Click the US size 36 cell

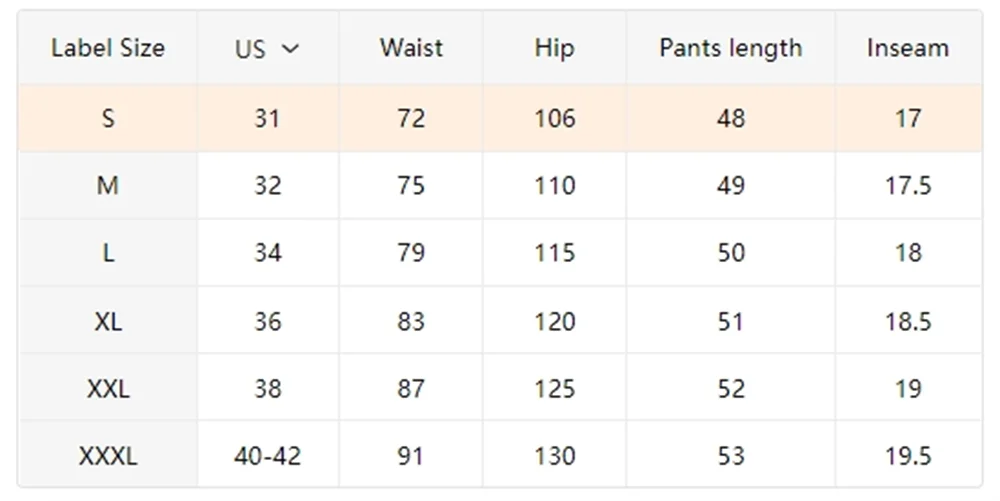pyautogui.click(x=268, y=321)
